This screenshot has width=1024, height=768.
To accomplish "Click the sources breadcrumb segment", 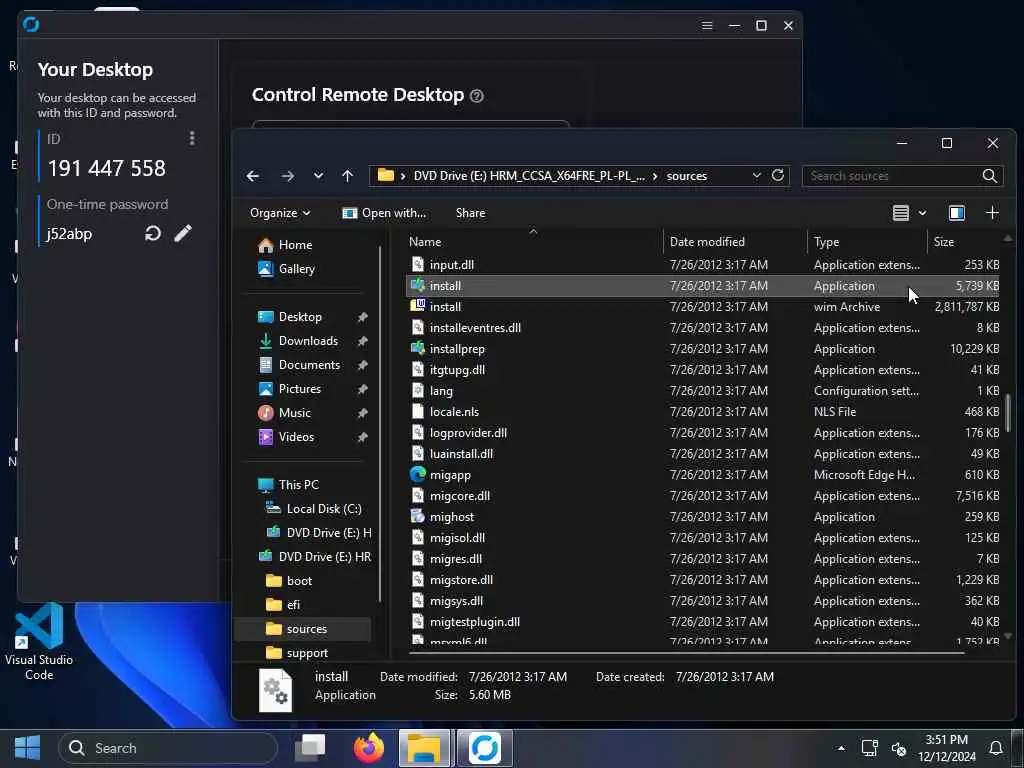I will [x=686, y=176].
